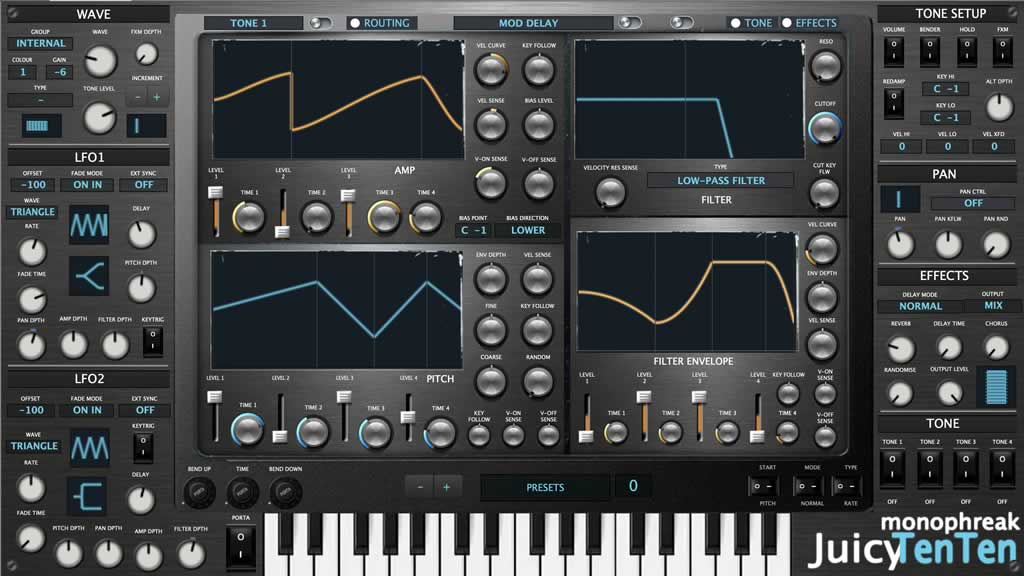This screenshot has height=576, width=1024.
Task: Open the Delay Mode Normal dropdown
Action: pos(920,306)
